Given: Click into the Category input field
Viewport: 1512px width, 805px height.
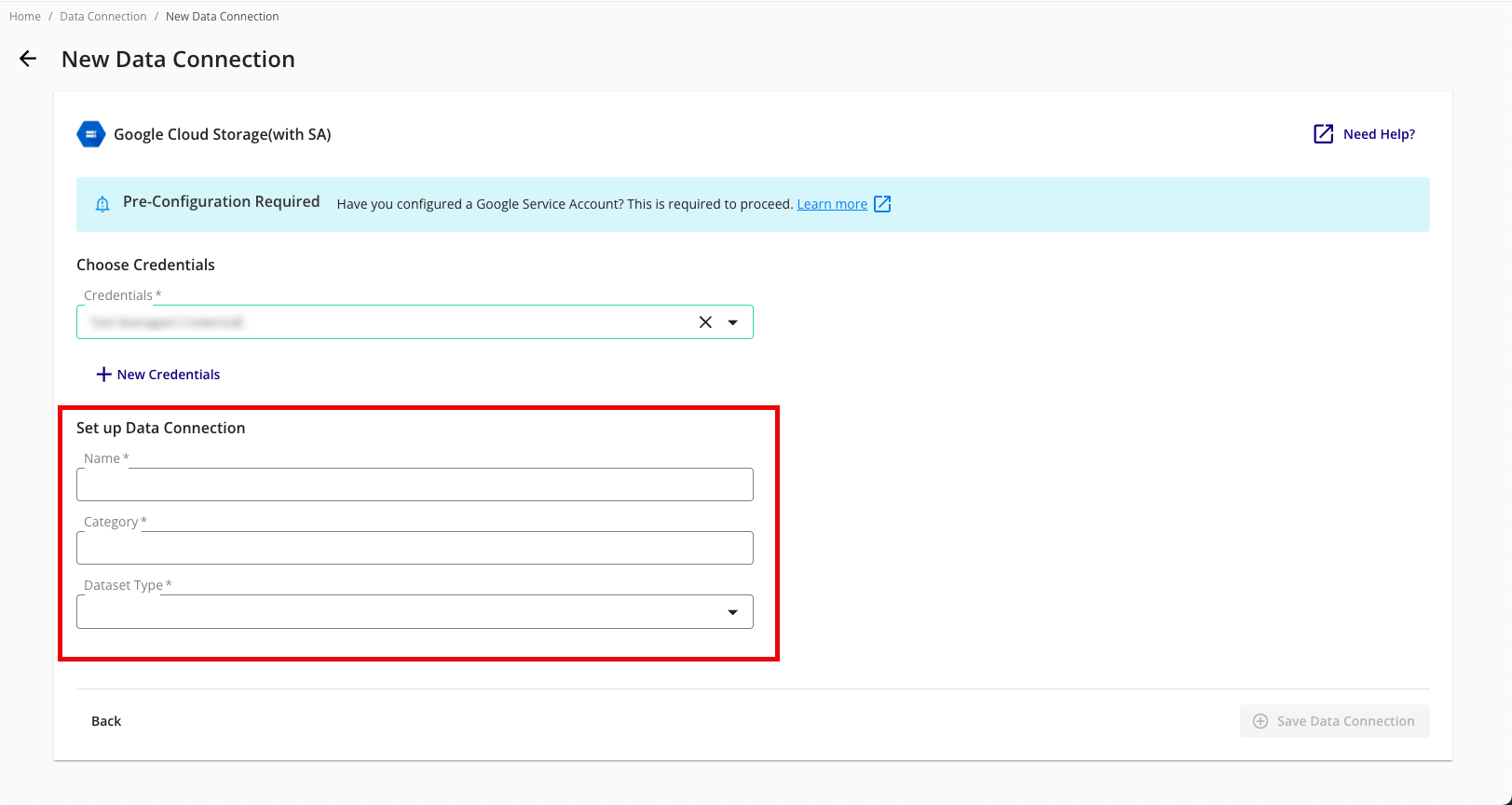Looking at the screenshot, I should [x=415, y=548].
